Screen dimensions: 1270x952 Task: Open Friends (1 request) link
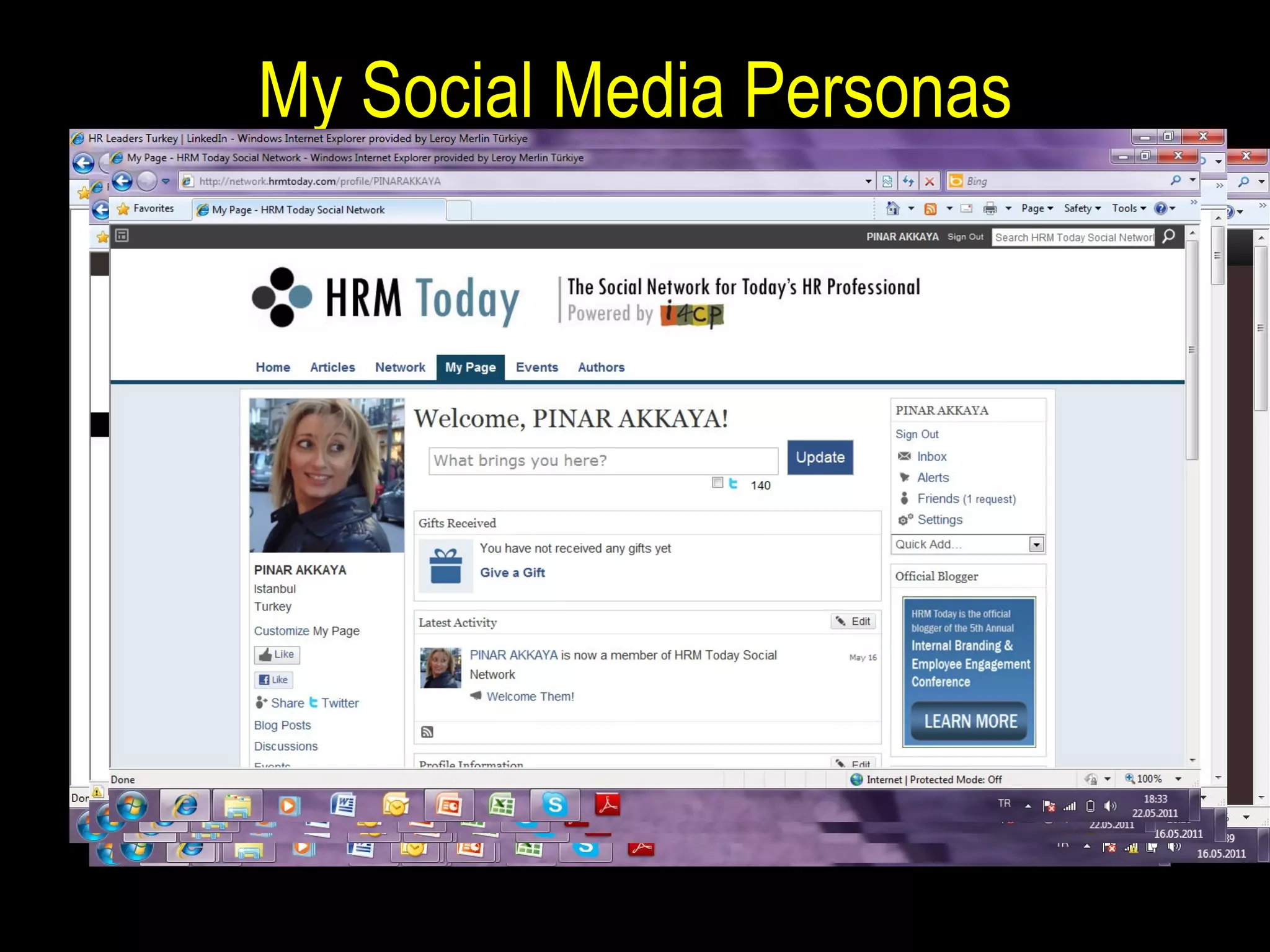click(966, 499)
